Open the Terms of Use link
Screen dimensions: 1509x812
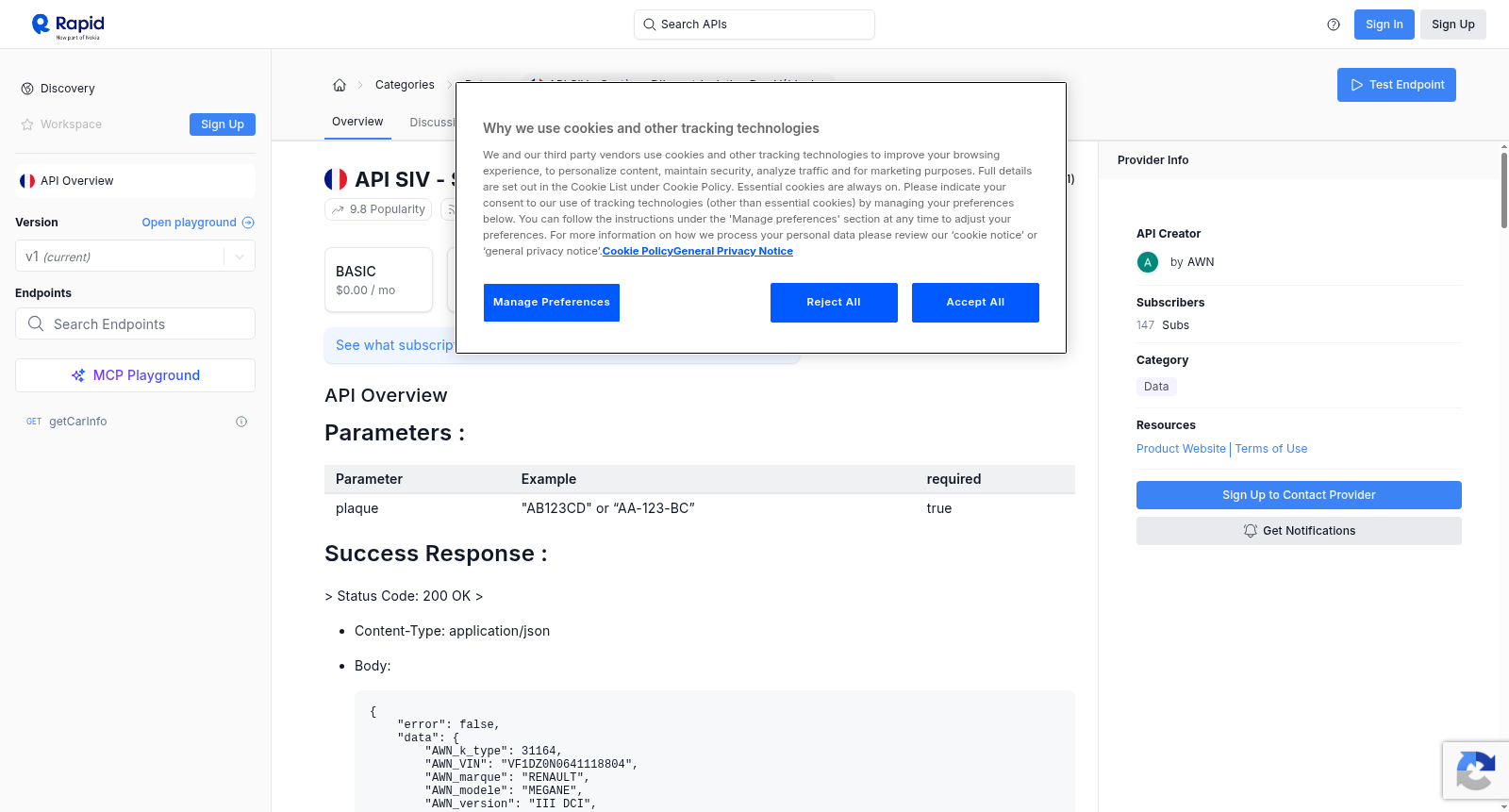click(1271, 449)
